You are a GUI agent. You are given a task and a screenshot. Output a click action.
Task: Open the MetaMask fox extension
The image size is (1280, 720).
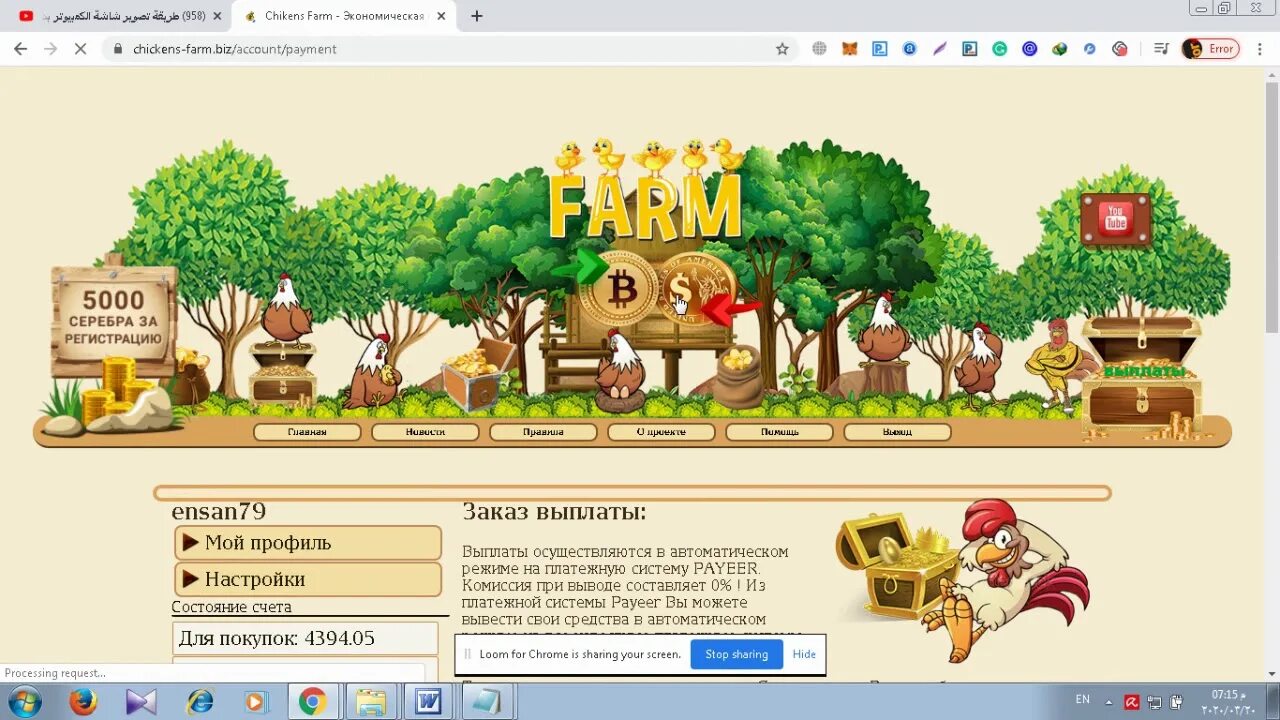click(x=849, y=48)
